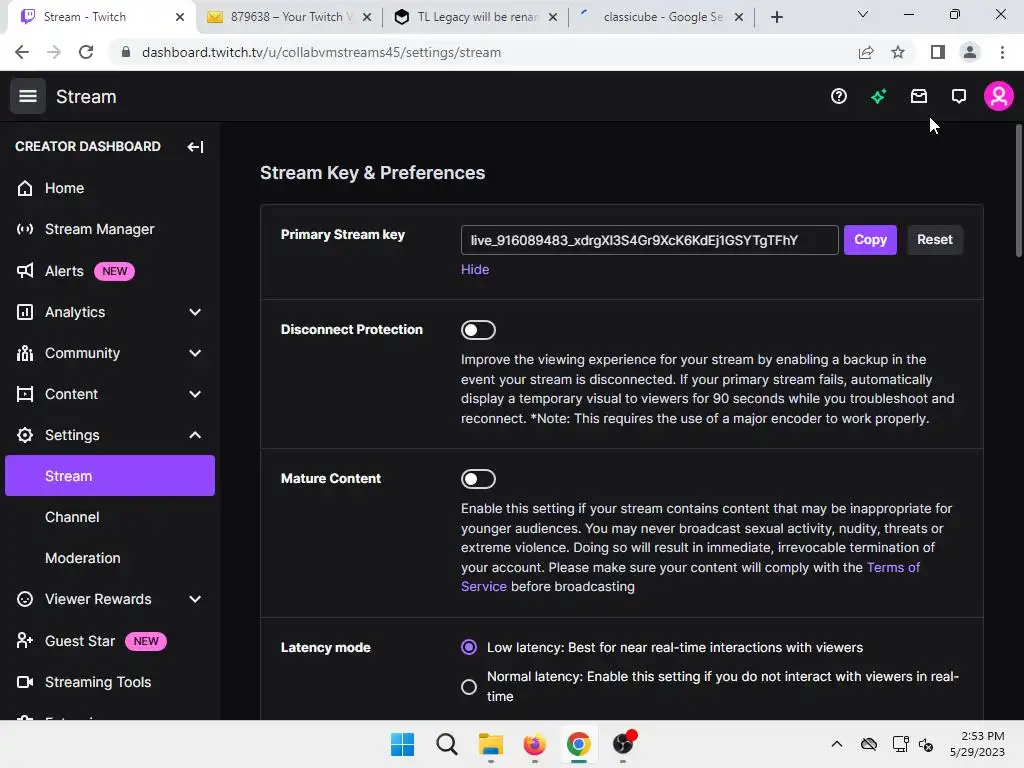Open a new browser tab
The width and height of the screenshot is (1024, 768).
776,17
